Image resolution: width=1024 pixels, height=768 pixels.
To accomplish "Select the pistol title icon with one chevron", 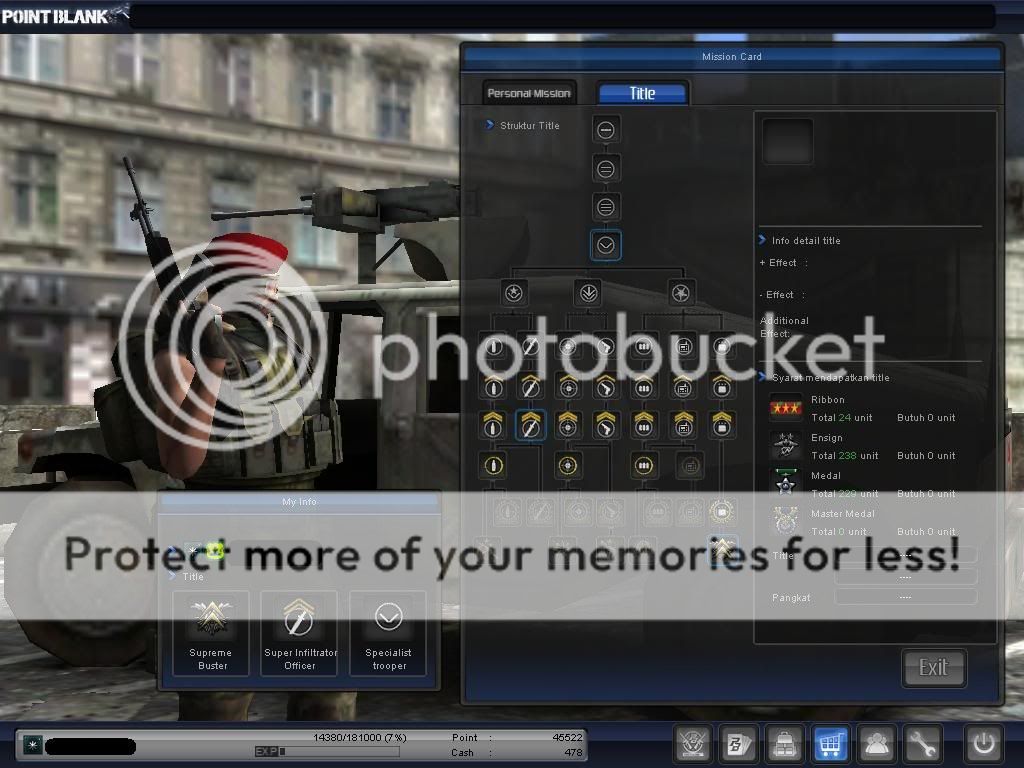I will coord(605,387).
